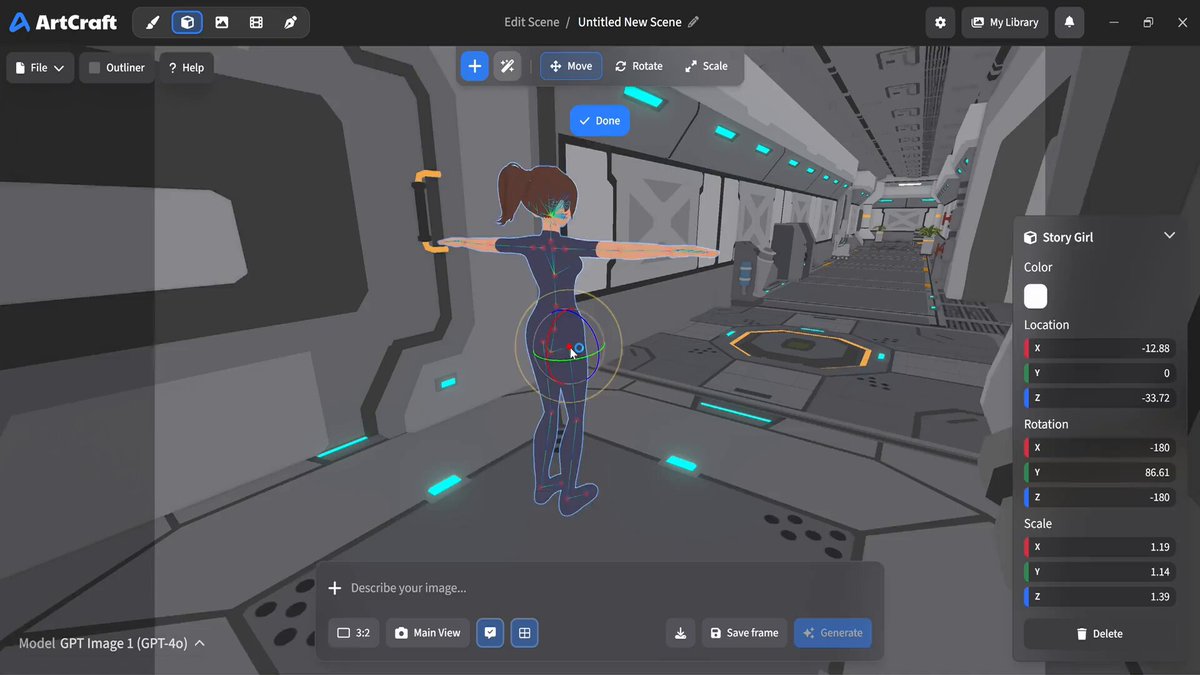
Task: Open the Help menu
Action: [186, 68]
